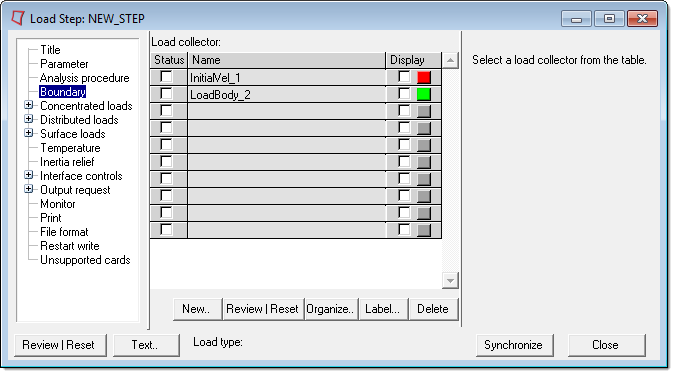Click Review | Reset below the table
This screenshot has height=374, width=674.
click(263, 309)
